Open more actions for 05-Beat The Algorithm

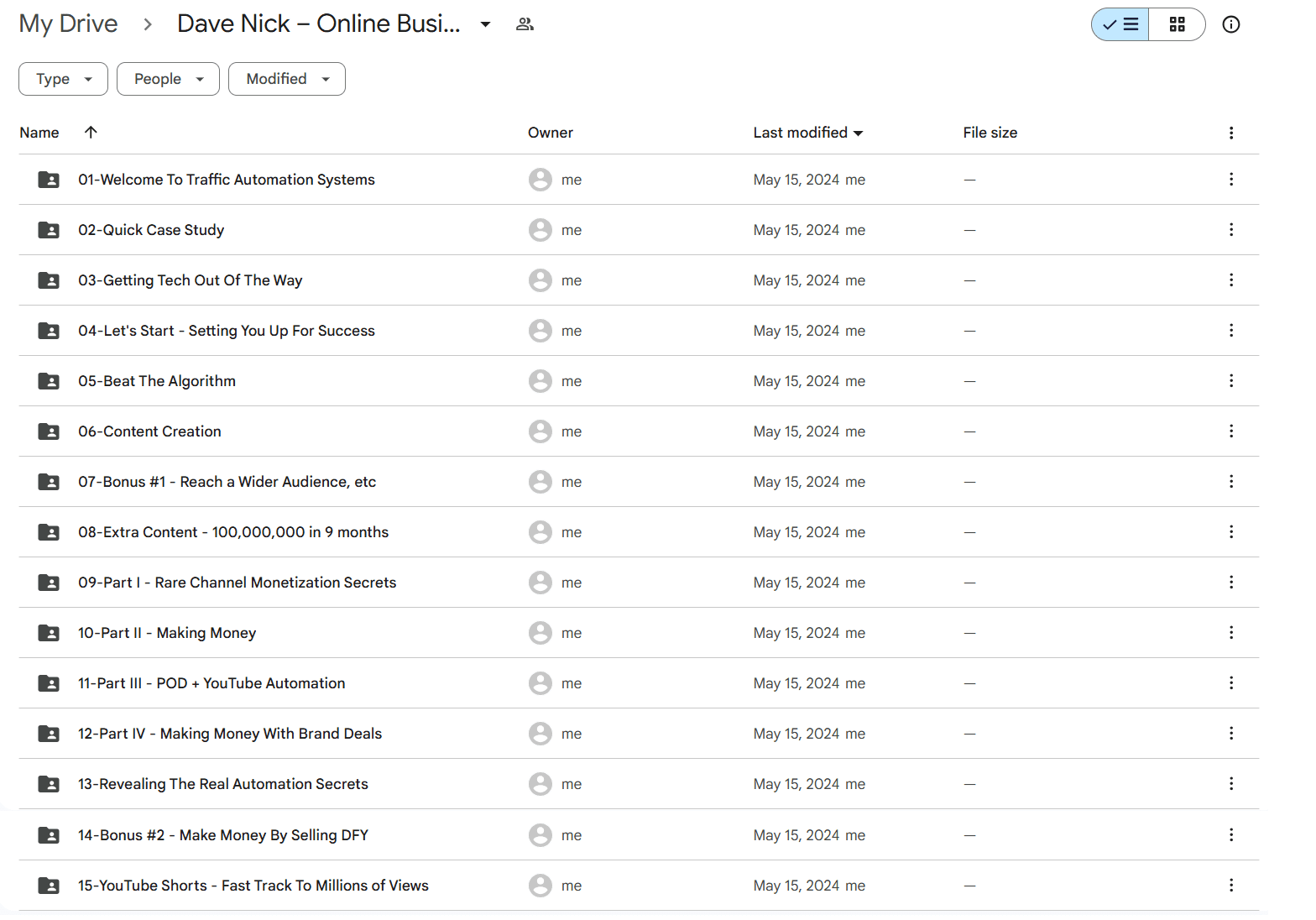1231,380
